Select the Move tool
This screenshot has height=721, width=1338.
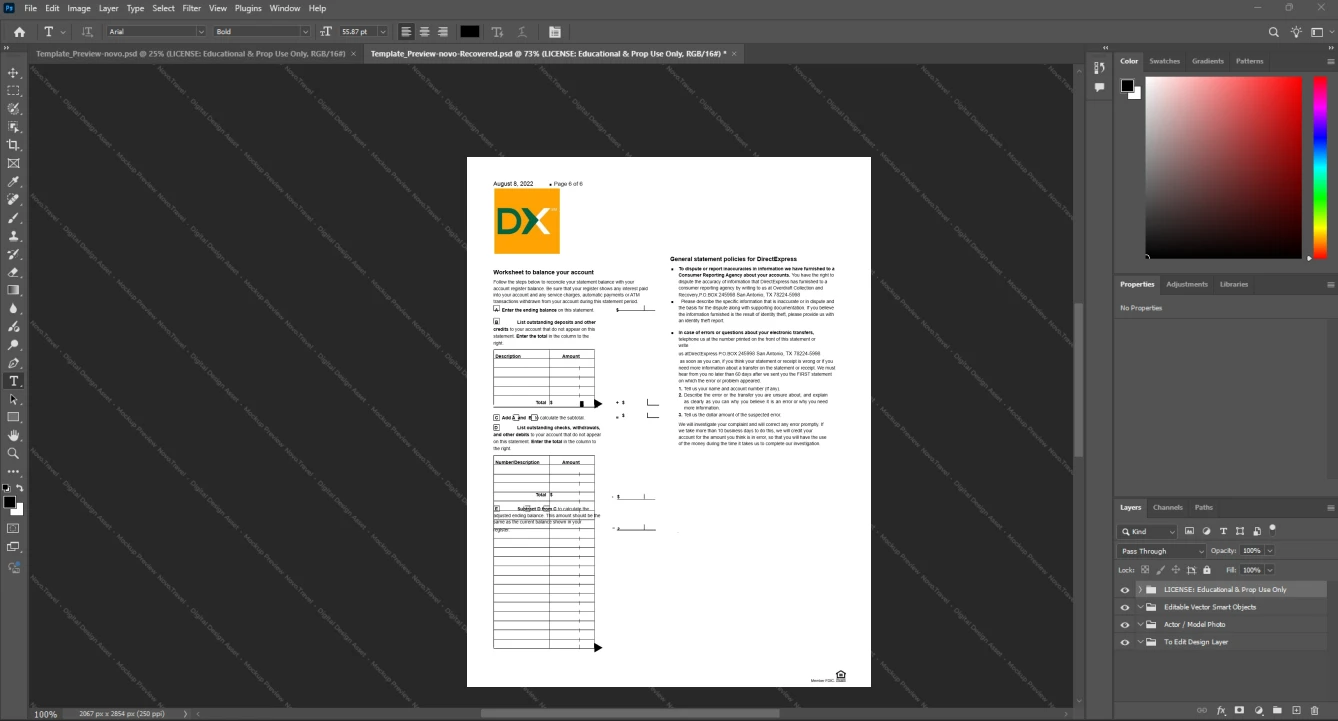pyautogui.click(x=14, y=73)
